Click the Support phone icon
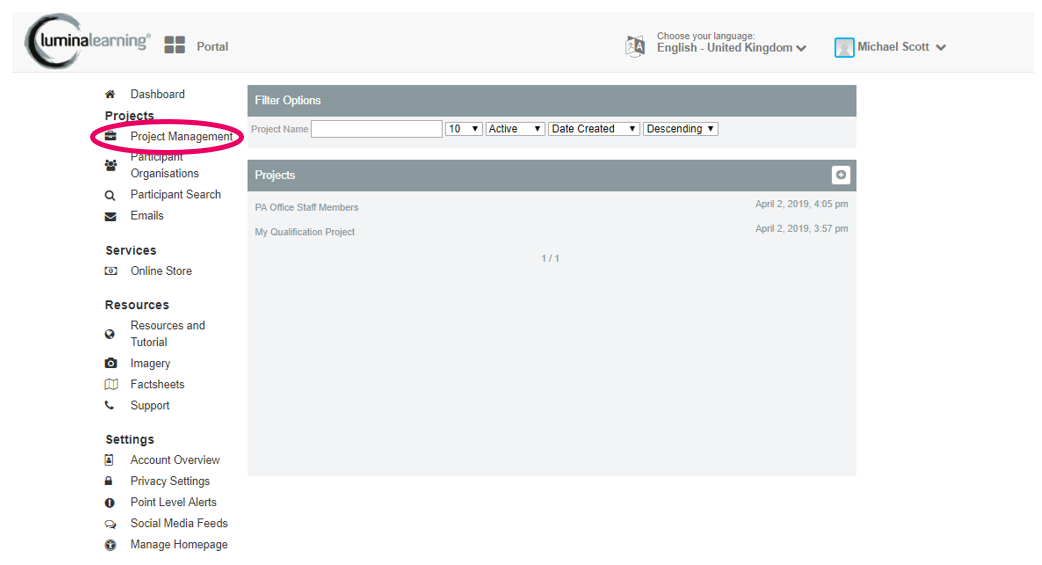Screen dimensions: 1042x565 point(110,405)
